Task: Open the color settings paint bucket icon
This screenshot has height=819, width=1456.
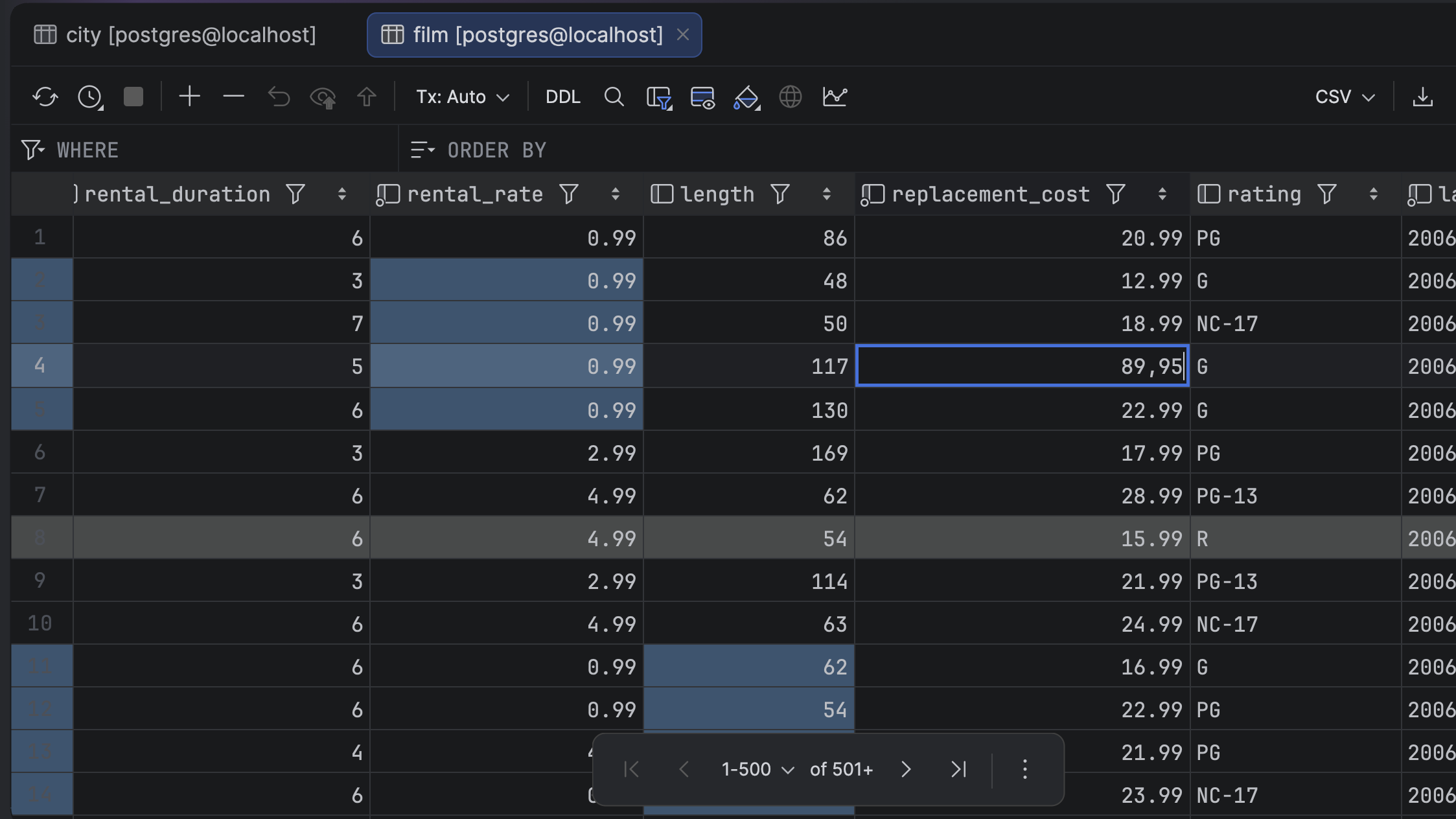Action: (746, 97)
